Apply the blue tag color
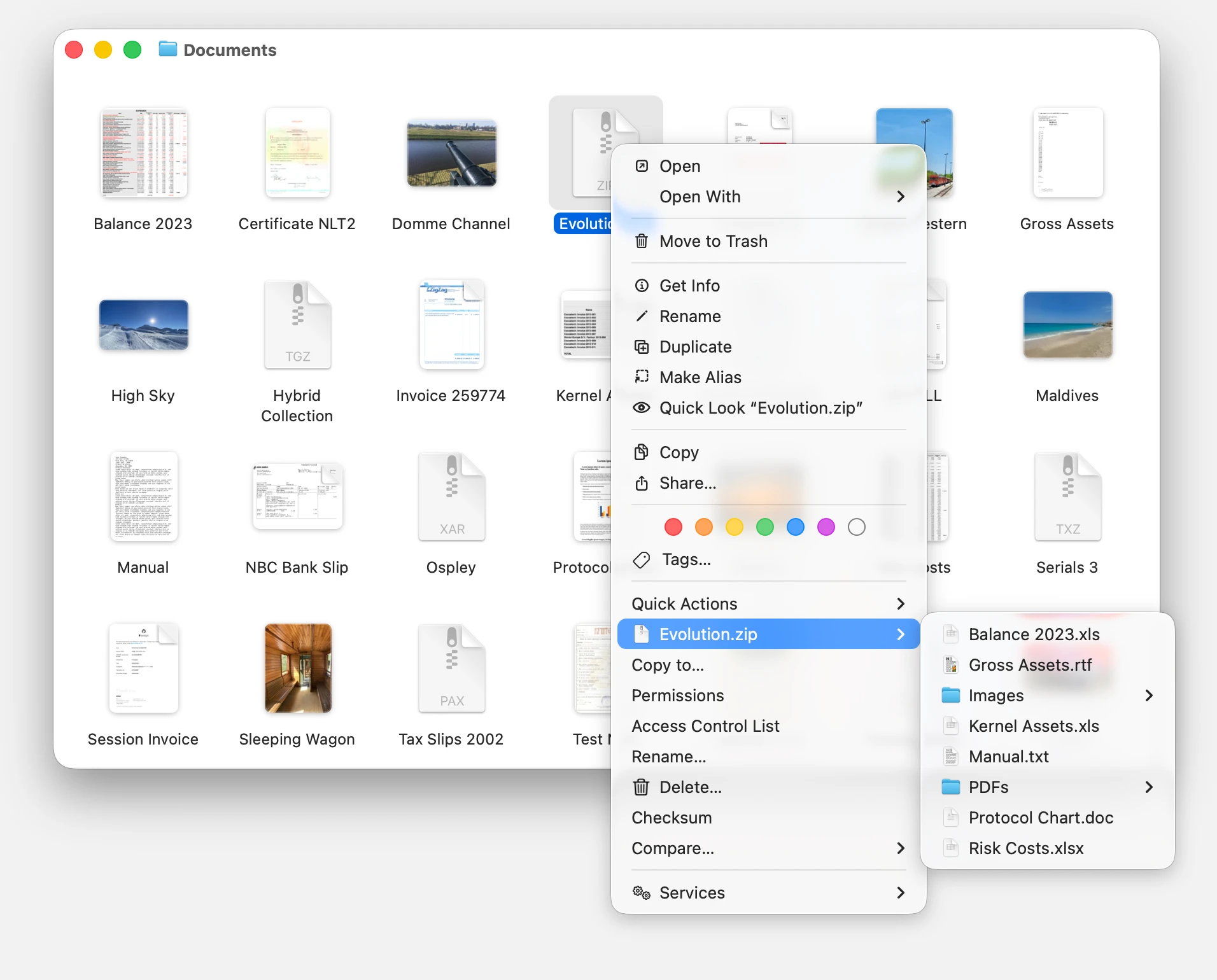The width and height of the screenshot is (1217, 980). [796, 527]
